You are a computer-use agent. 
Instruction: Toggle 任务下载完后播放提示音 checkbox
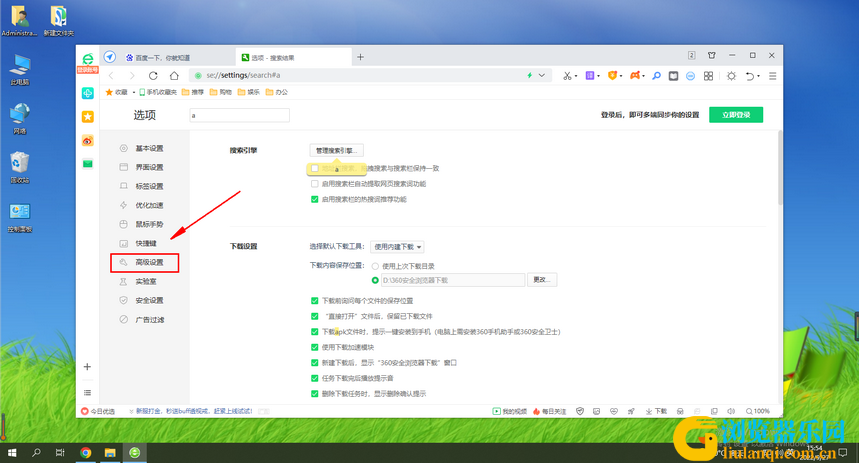pyautogui.click(x=314, y=378)
